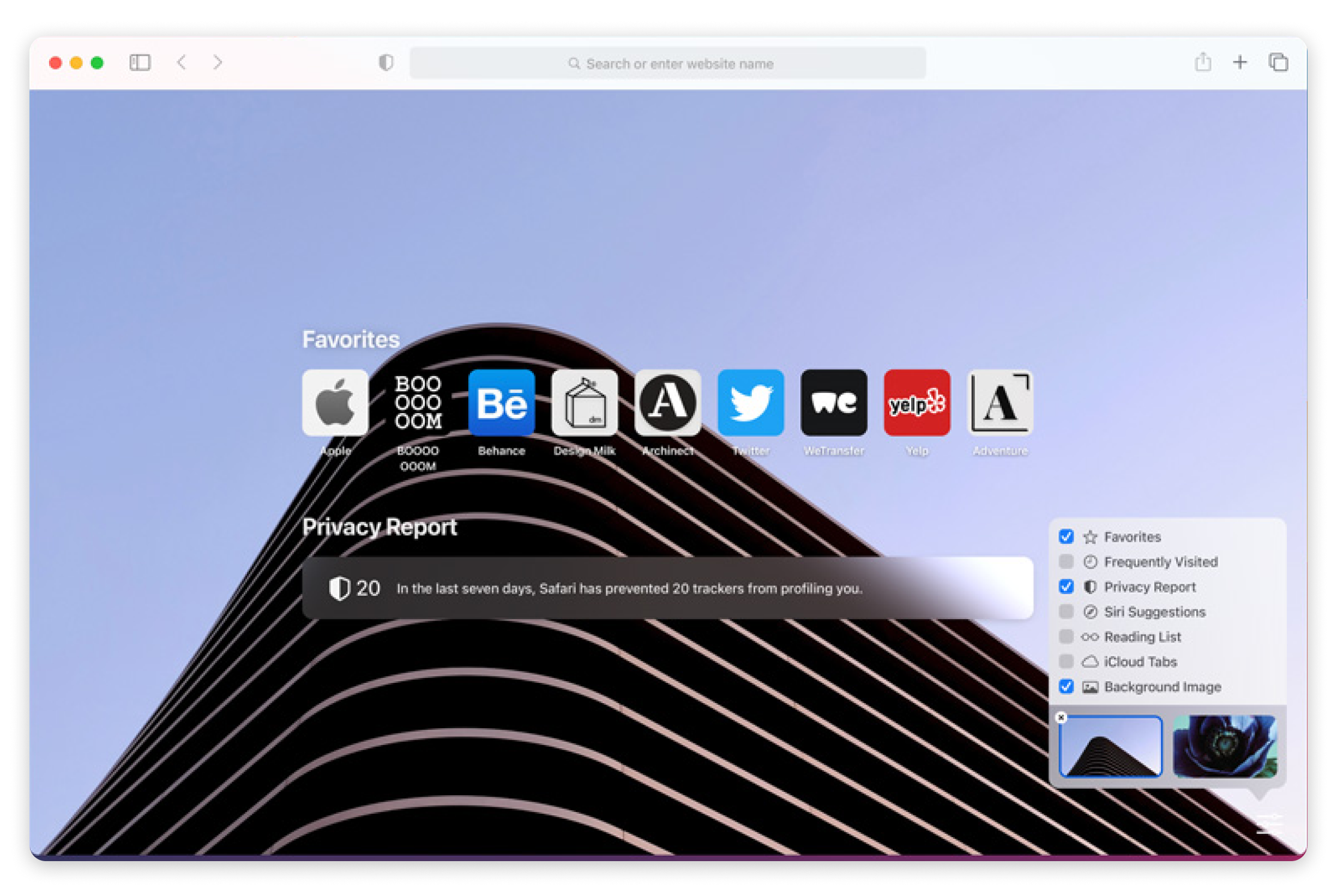This screenshot has height=896, width=1337.
Task: Show tab overview icon
Action: pos(1278,62)
